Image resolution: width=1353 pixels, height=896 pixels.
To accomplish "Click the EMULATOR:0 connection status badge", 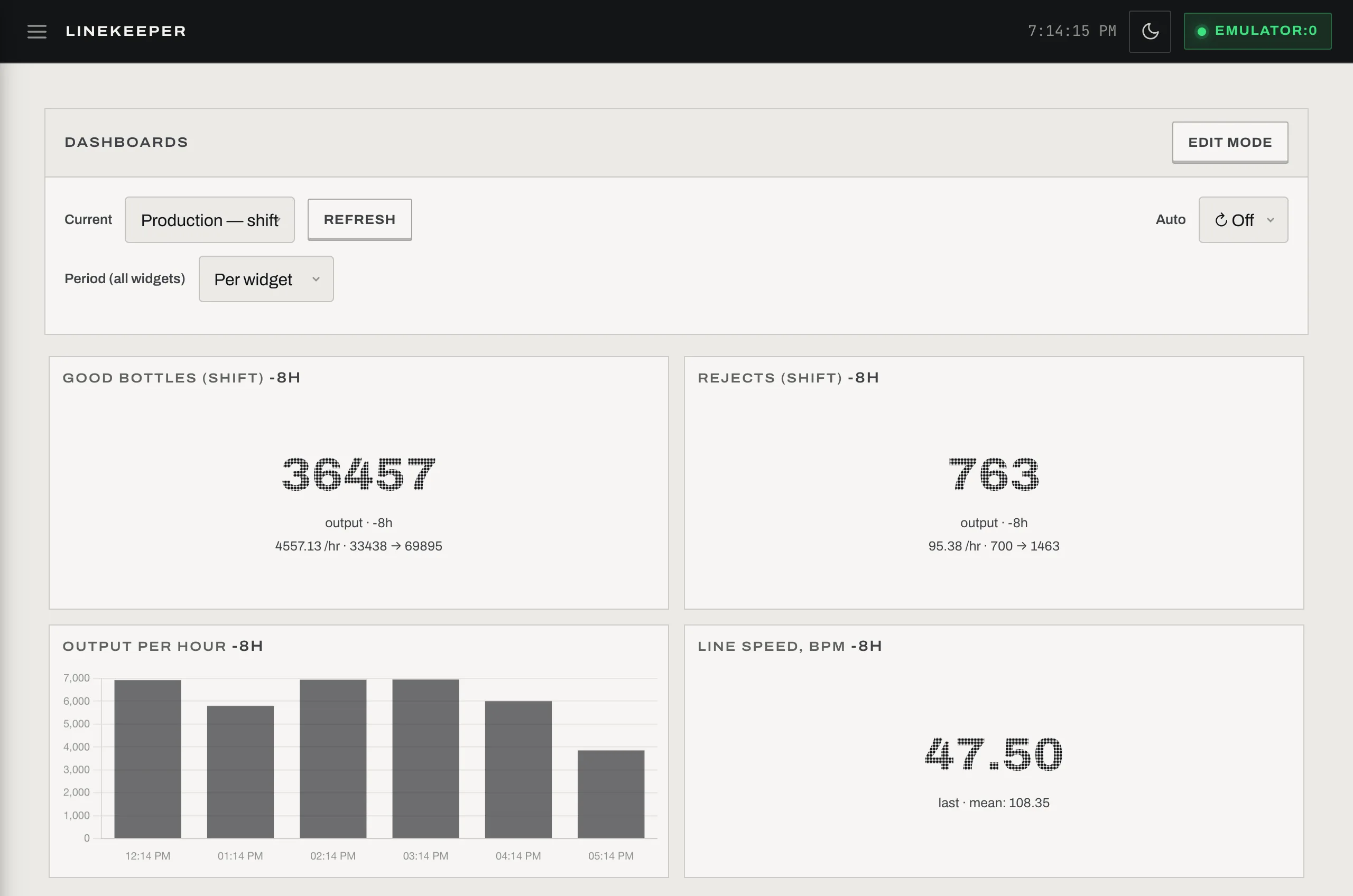I will click(x=1257, y=31).
